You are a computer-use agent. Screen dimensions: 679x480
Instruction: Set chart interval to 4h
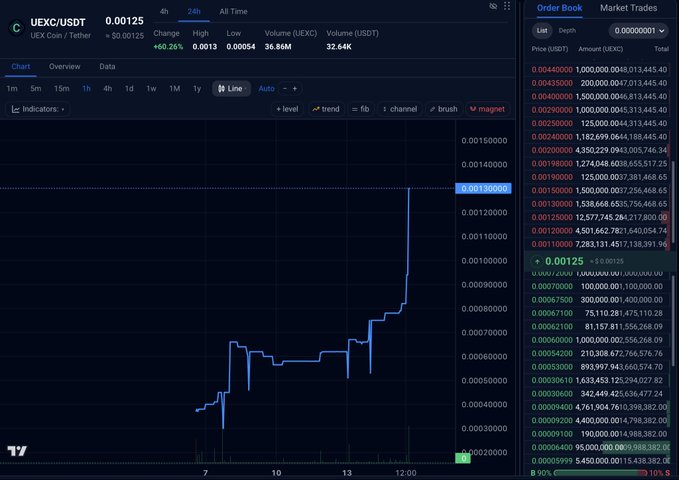pos(108,88)
